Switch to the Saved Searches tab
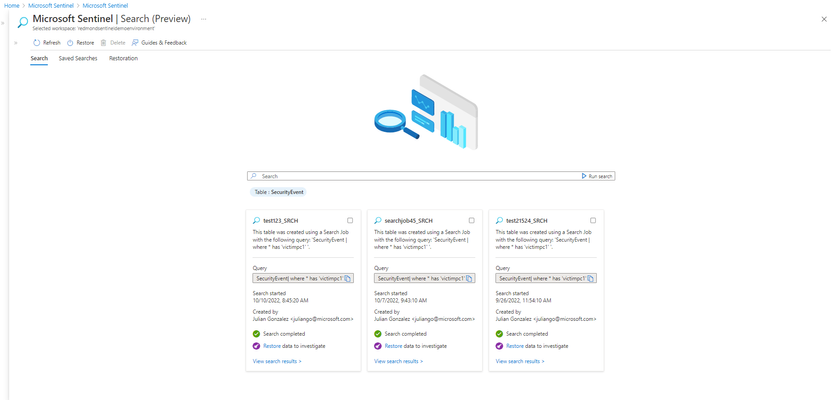Screen dimensions: 834x400 [x=78, y=59]
